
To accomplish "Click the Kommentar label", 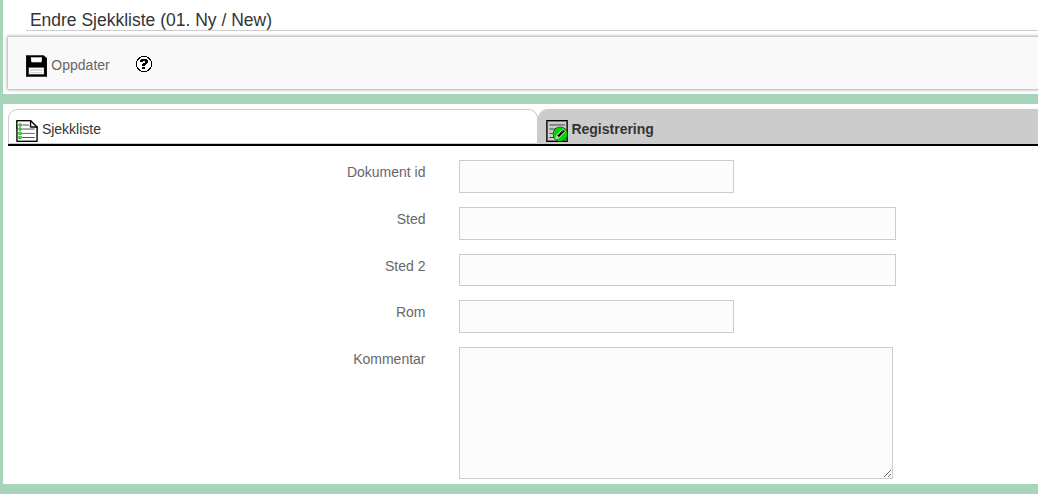I will pos(389,359).
